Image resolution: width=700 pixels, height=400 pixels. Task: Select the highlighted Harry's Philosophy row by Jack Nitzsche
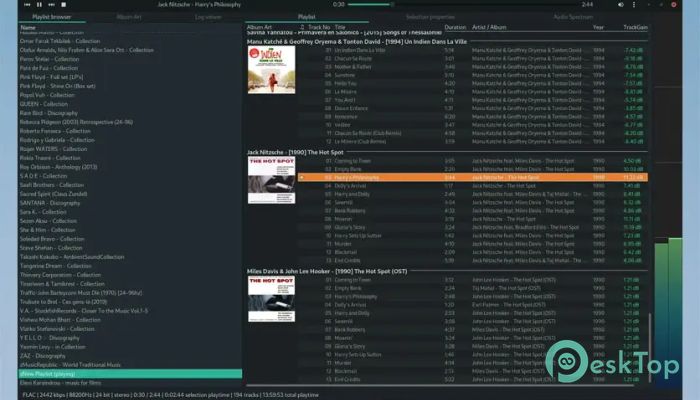tap(473, 177)
